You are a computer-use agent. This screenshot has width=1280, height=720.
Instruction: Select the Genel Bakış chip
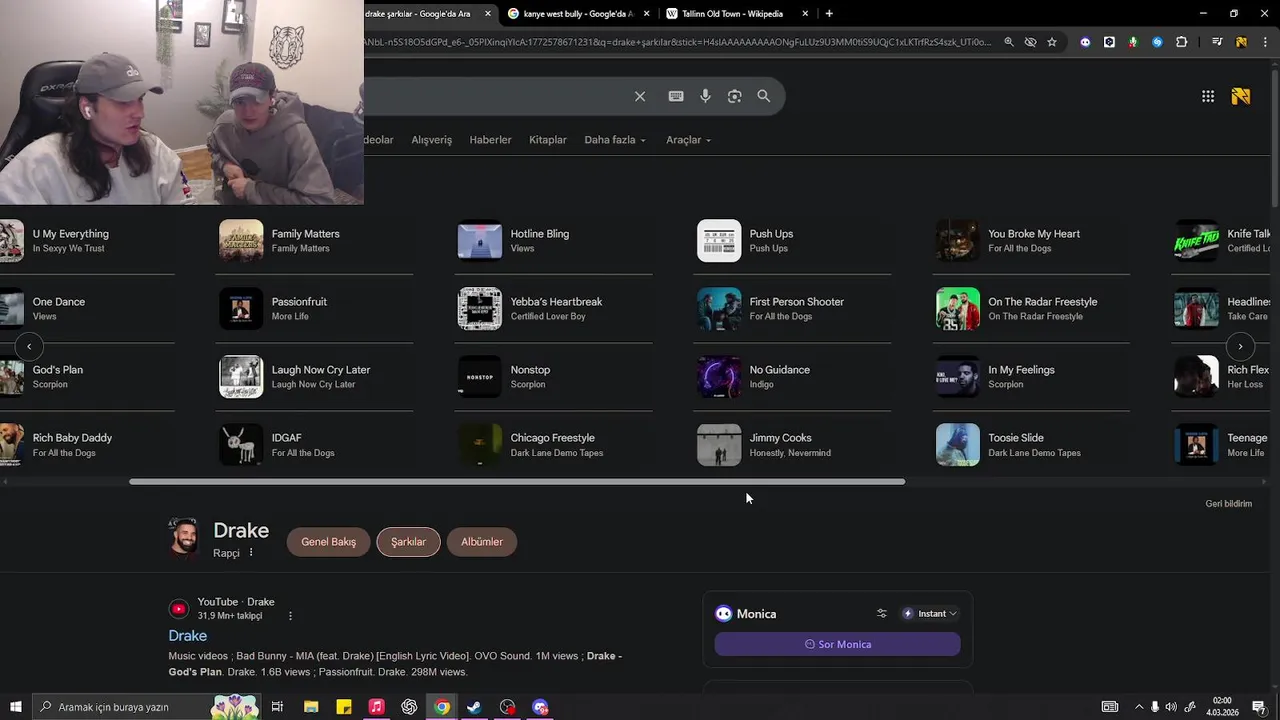329,542
